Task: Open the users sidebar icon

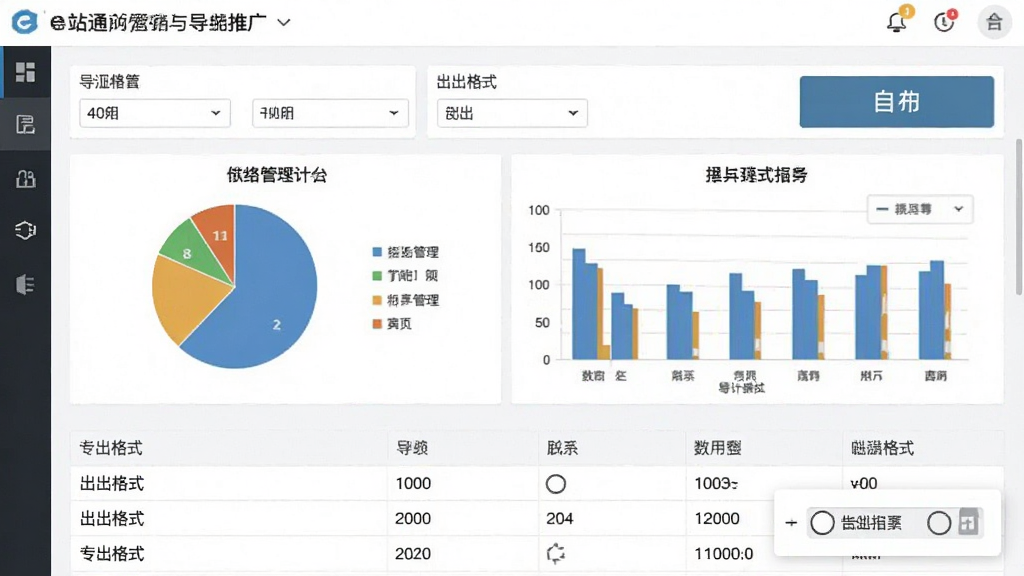Action: [25, 178]
